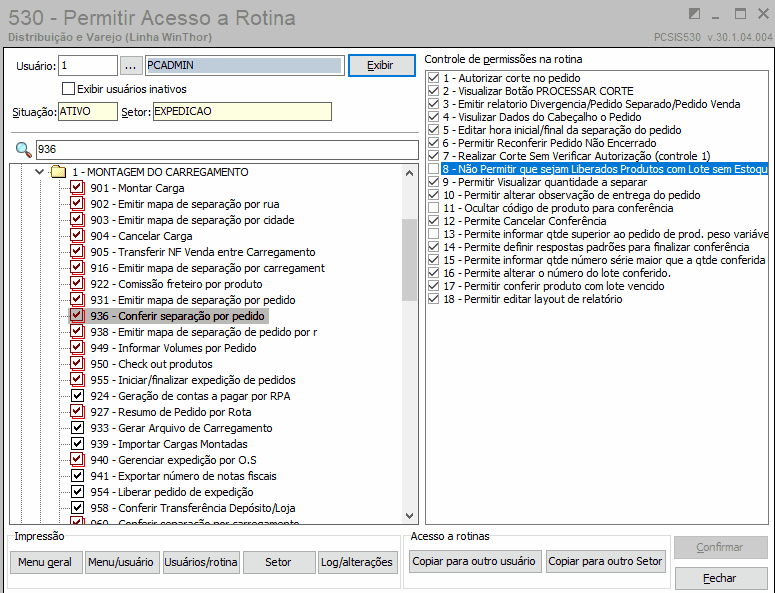Select permission 16 alterar número do lote

click(x=557, y=273)
